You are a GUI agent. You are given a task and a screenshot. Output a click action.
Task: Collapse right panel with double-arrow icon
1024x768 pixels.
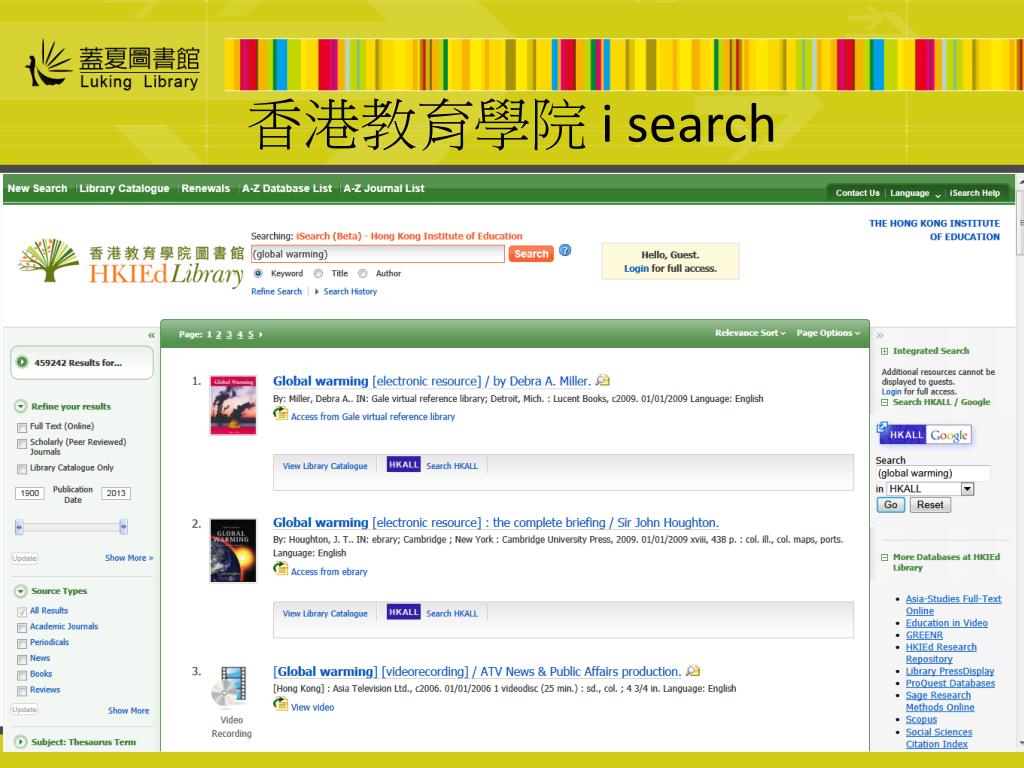click(x=880, y=335)
